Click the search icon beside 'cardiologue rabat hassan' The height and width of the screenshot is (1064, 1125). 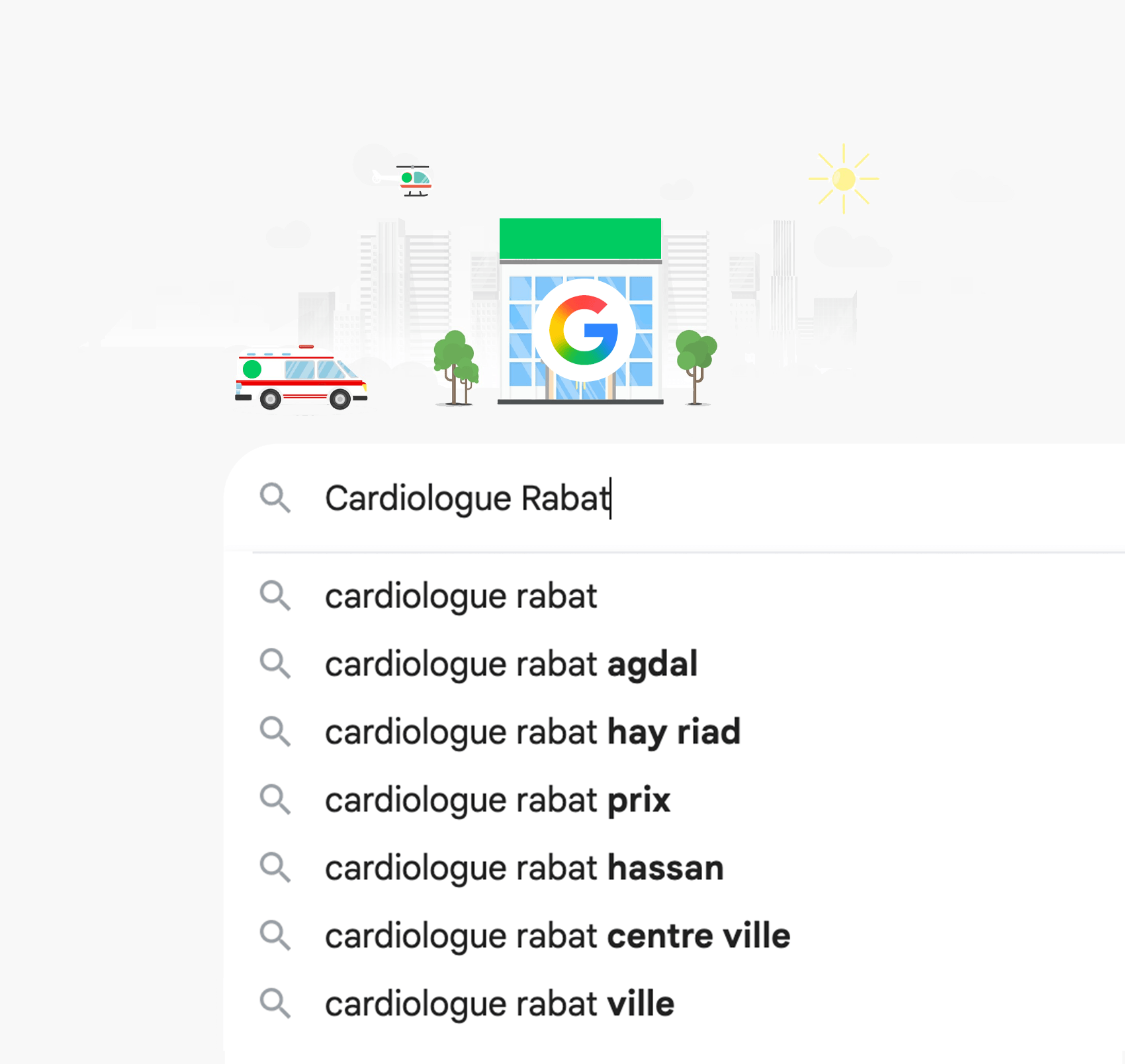(x=277, y=867)
